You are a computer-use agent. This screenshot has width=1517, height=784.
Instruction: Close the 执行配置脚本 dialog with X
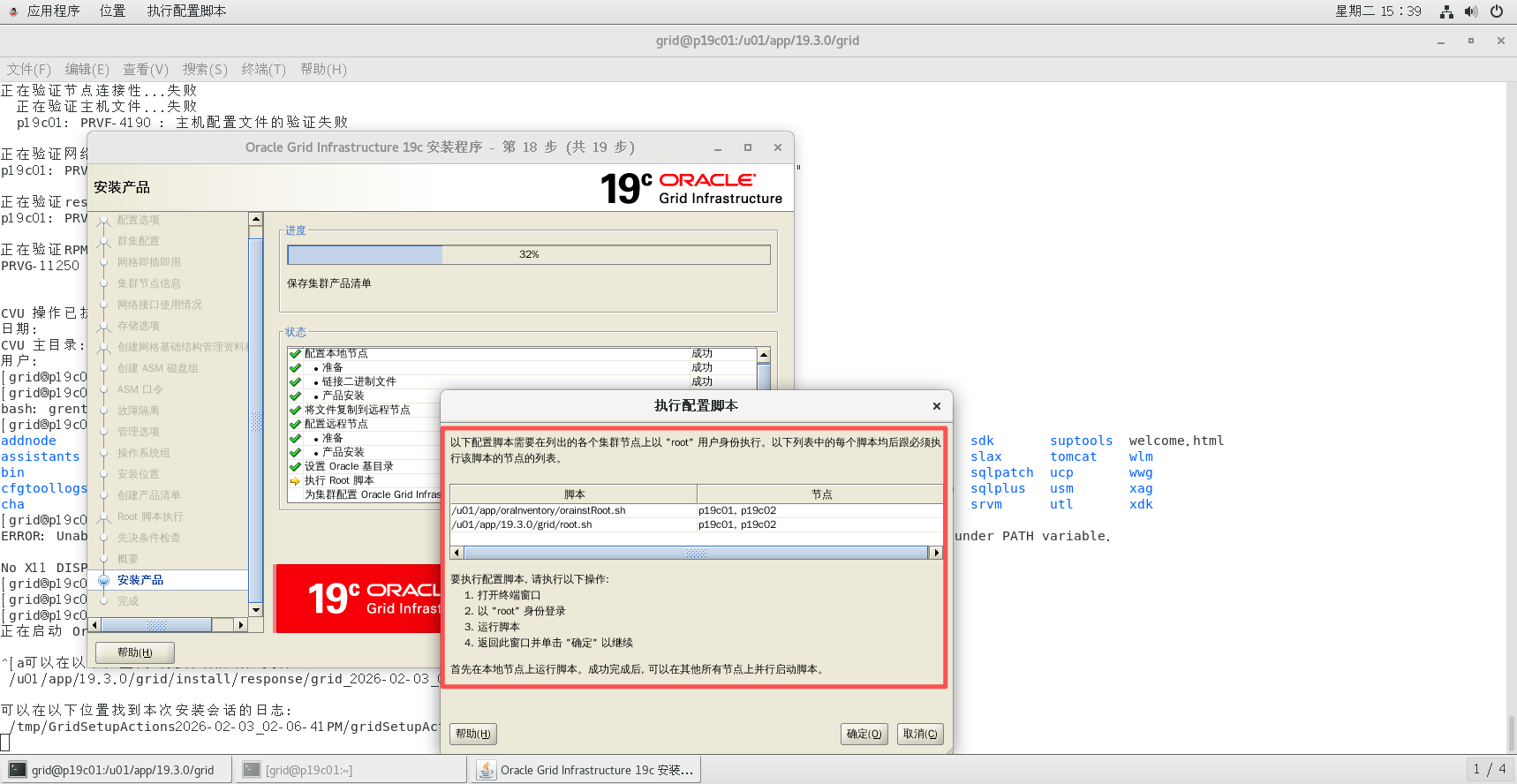click(x=936, y=406)
